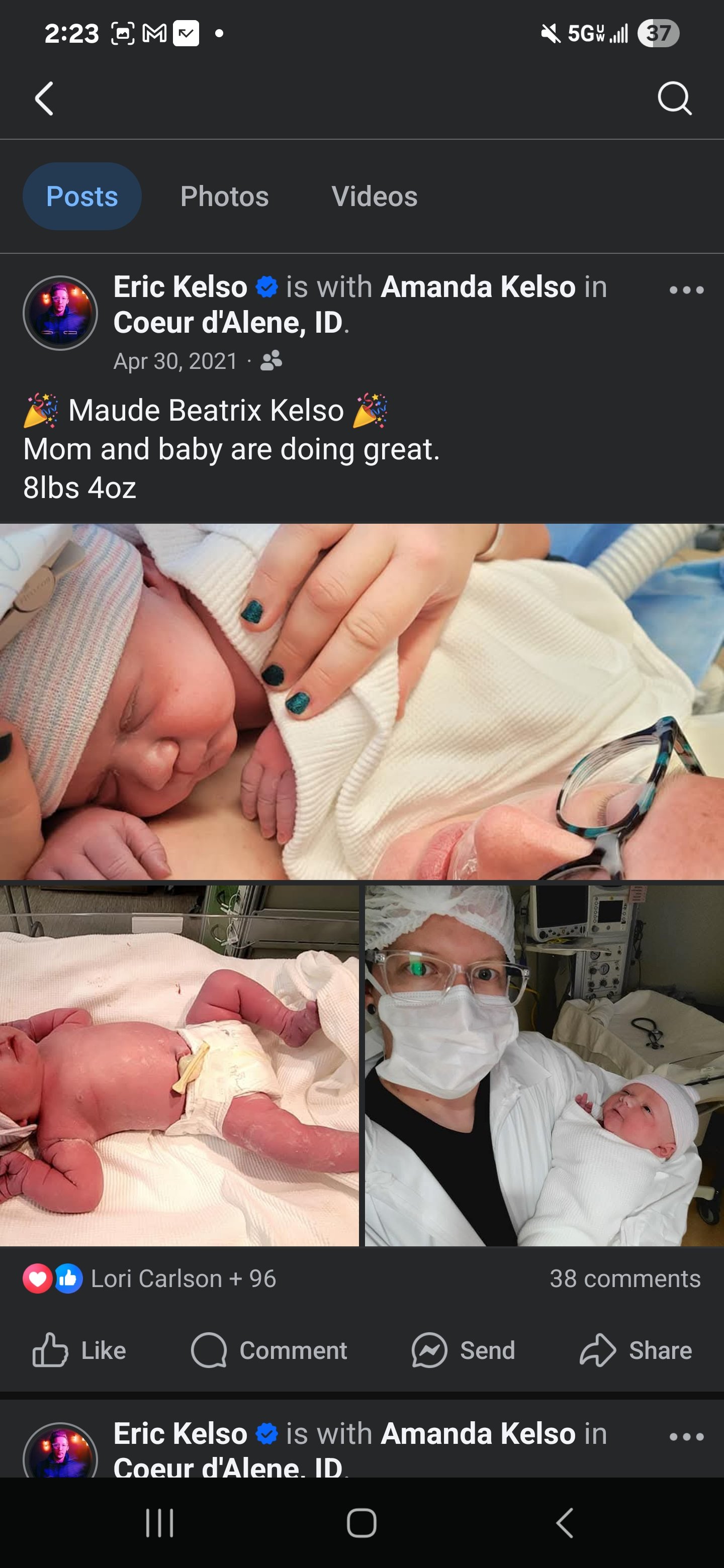
Task: Tap the back arrow at top left
Action: [x=44, y=99]
